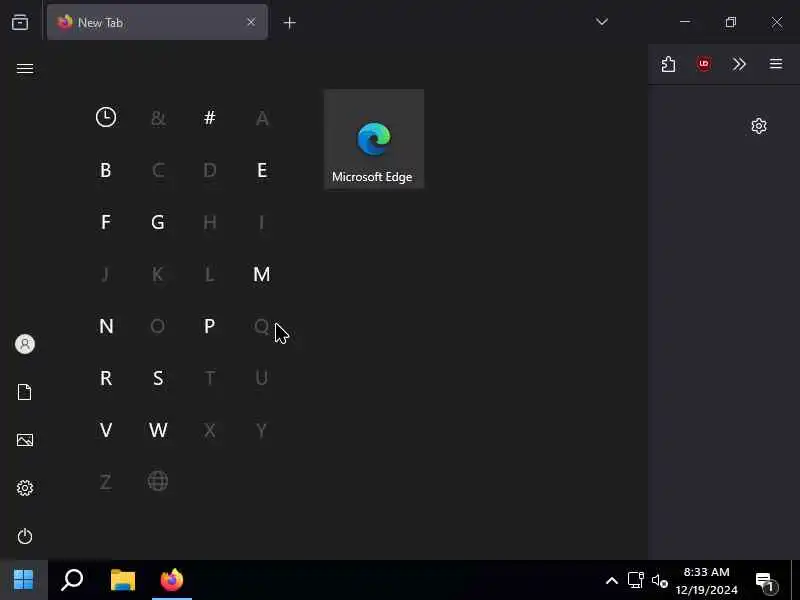Screen dimensions: 800x600
Task: Open the List all tabs dropdown
Action: tap(602, 22)
